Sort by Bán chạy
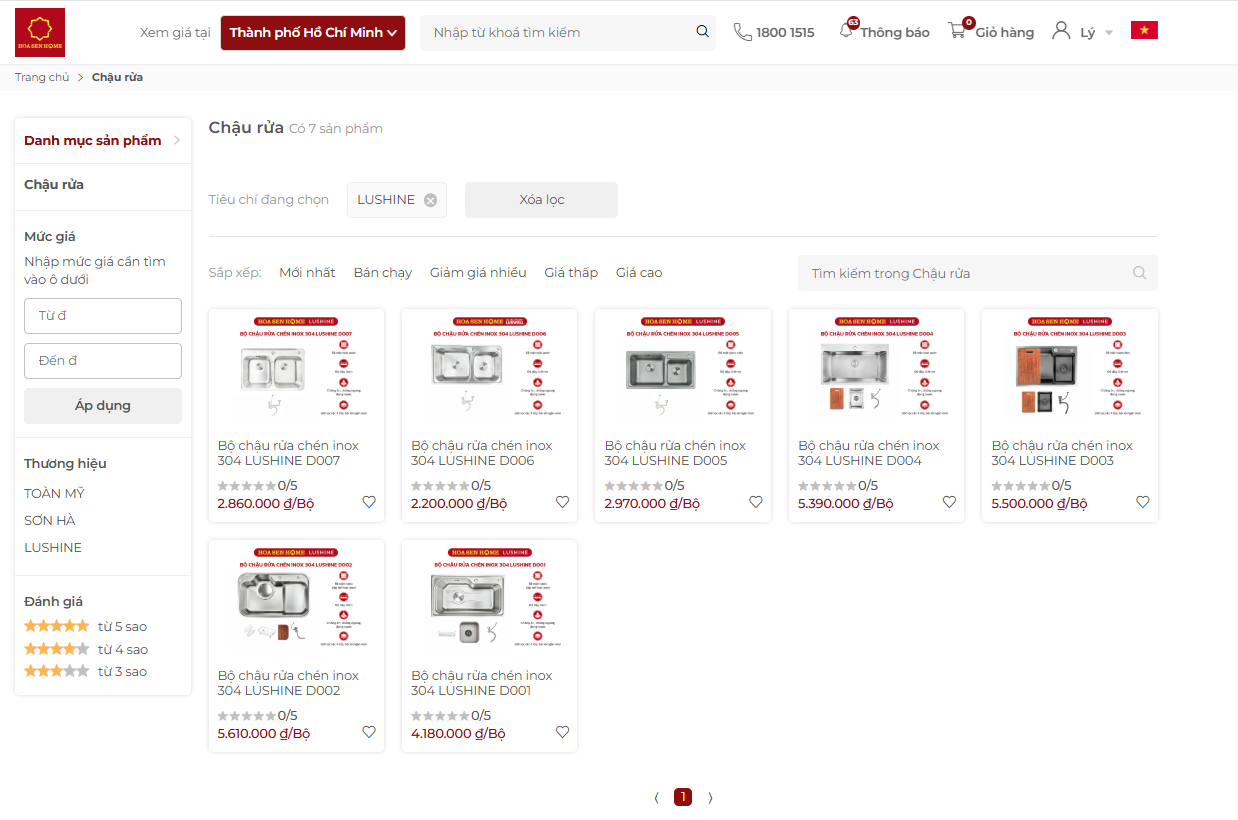This screenshot has height=820, width=1238. pos(383,273)
